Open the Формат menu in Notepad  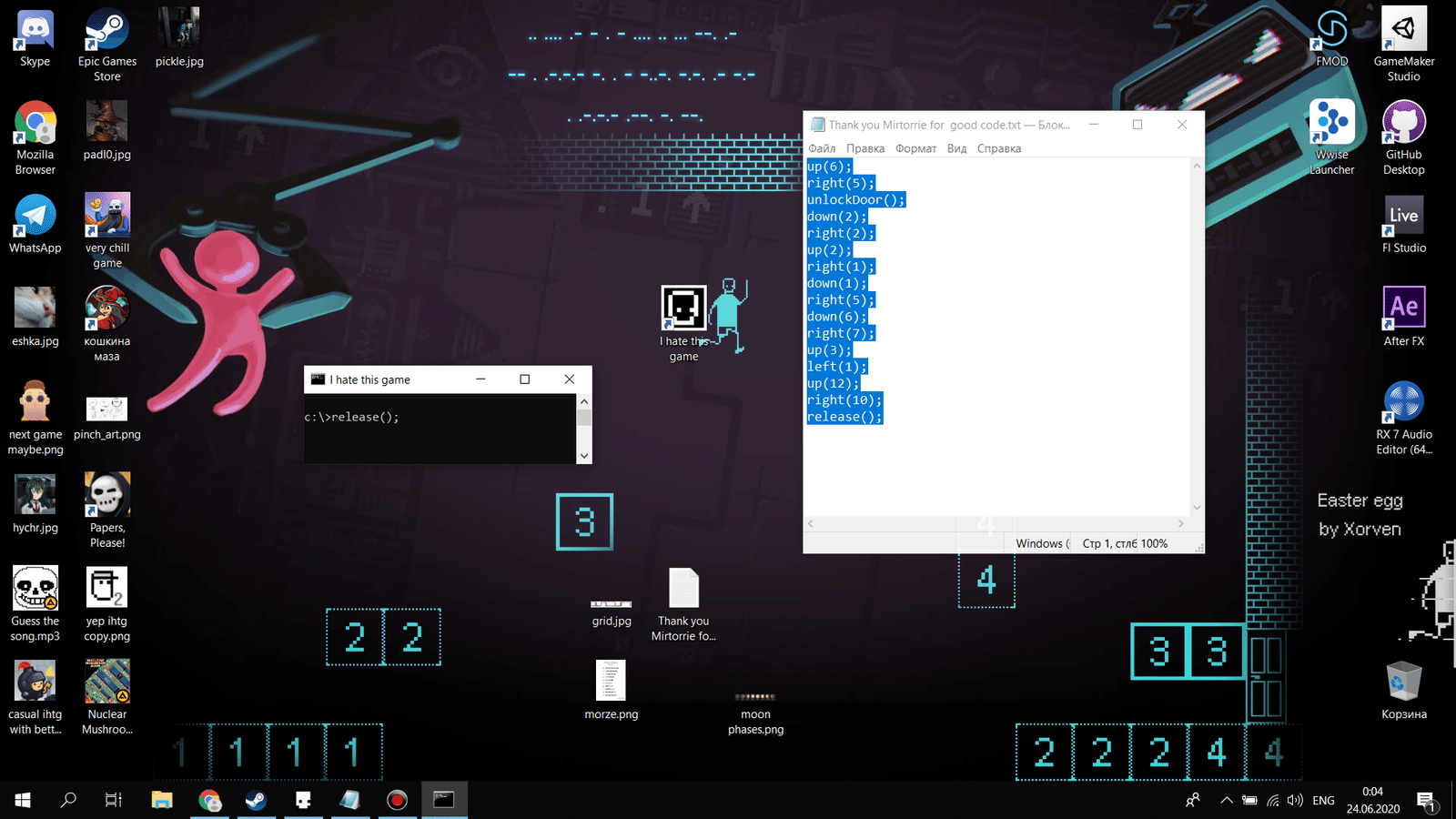pyautogui.click(x=915, y=148)
